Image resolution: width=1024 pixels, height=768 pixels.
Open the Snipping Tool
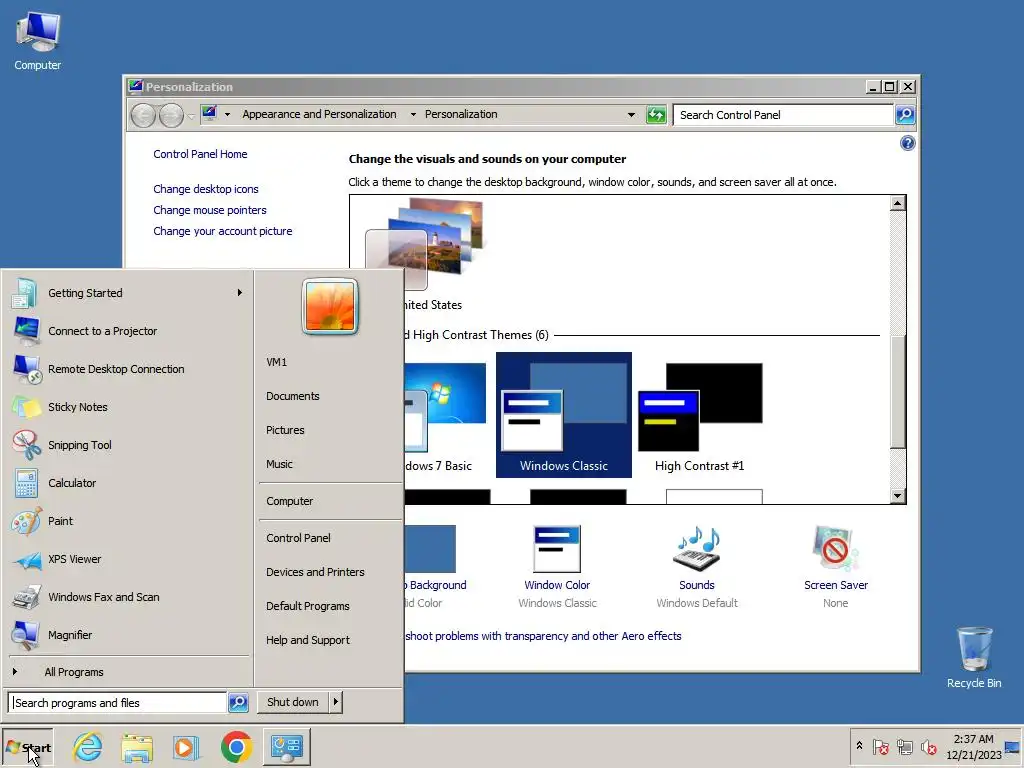click(x=127, y=445)
